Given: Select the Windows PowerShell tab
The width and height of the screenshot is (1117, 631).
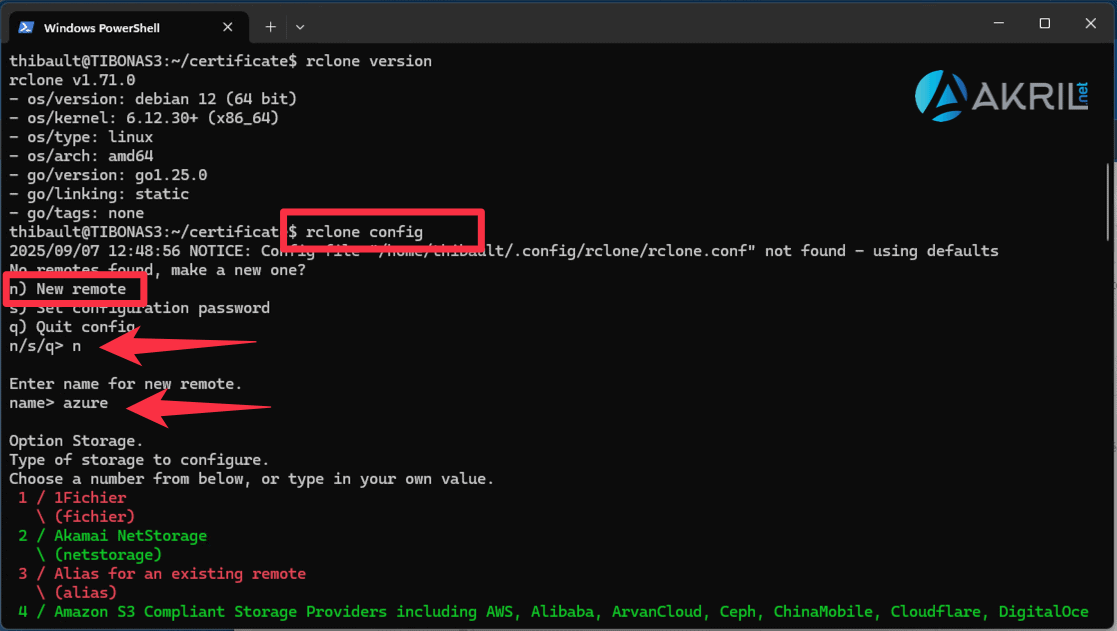Looking at the screenshot, I should coord(128,27).
